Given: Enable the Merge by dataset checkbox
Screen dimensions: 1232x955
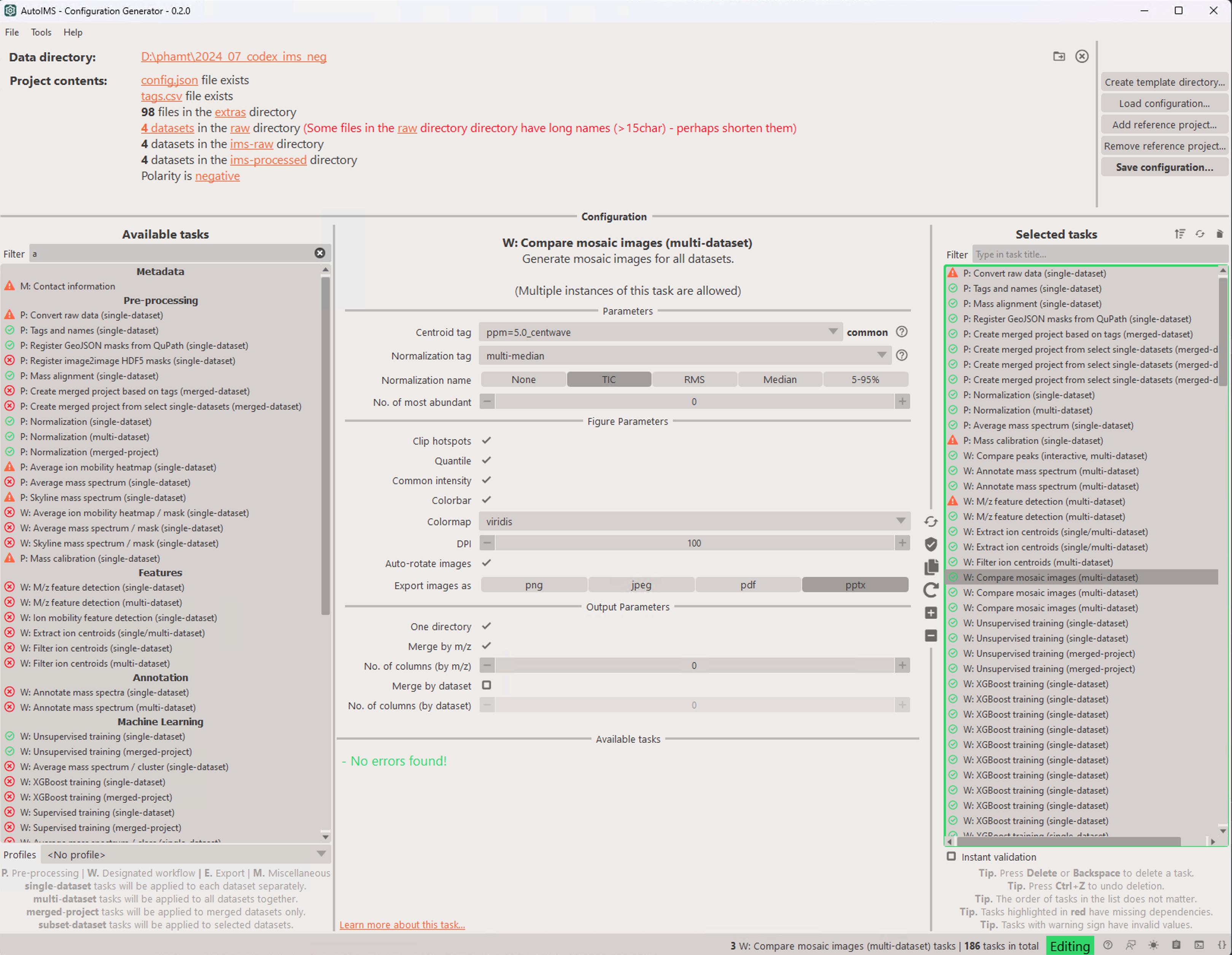Looking at the screenshot, I should [486, 685].
